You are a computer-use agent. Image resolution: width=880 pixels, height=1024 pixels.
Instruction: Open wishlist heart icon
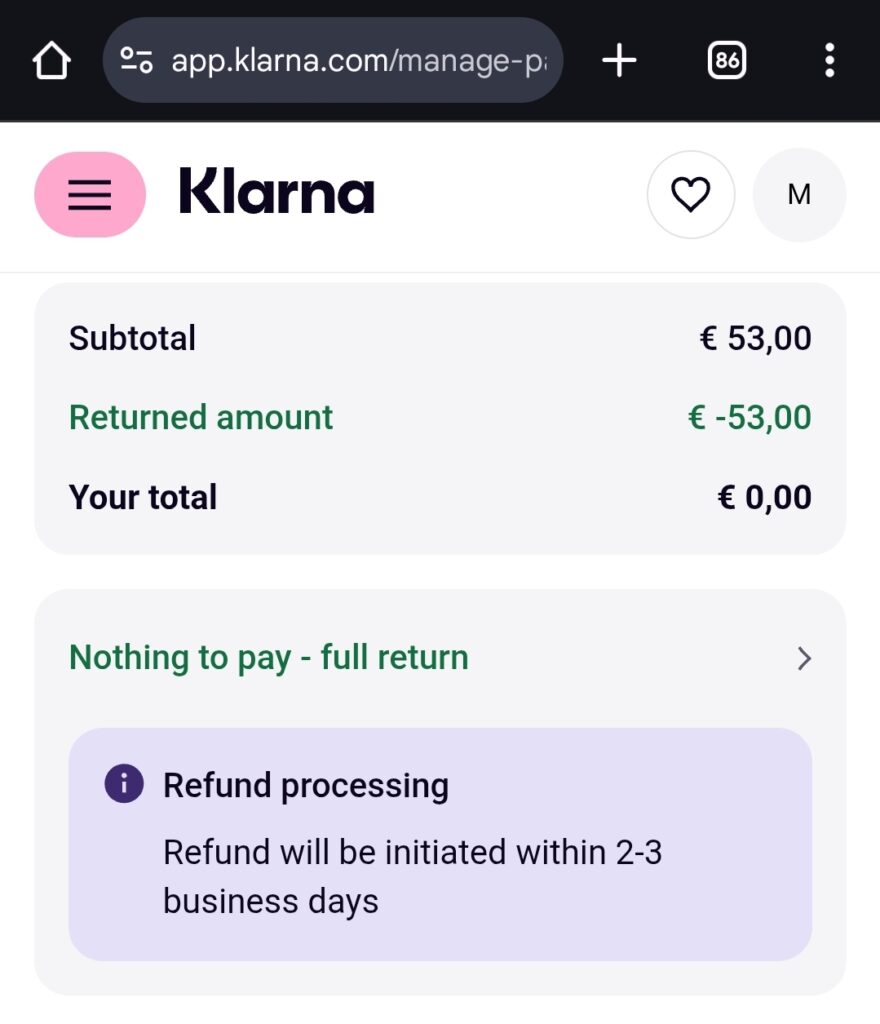point(691,195)
